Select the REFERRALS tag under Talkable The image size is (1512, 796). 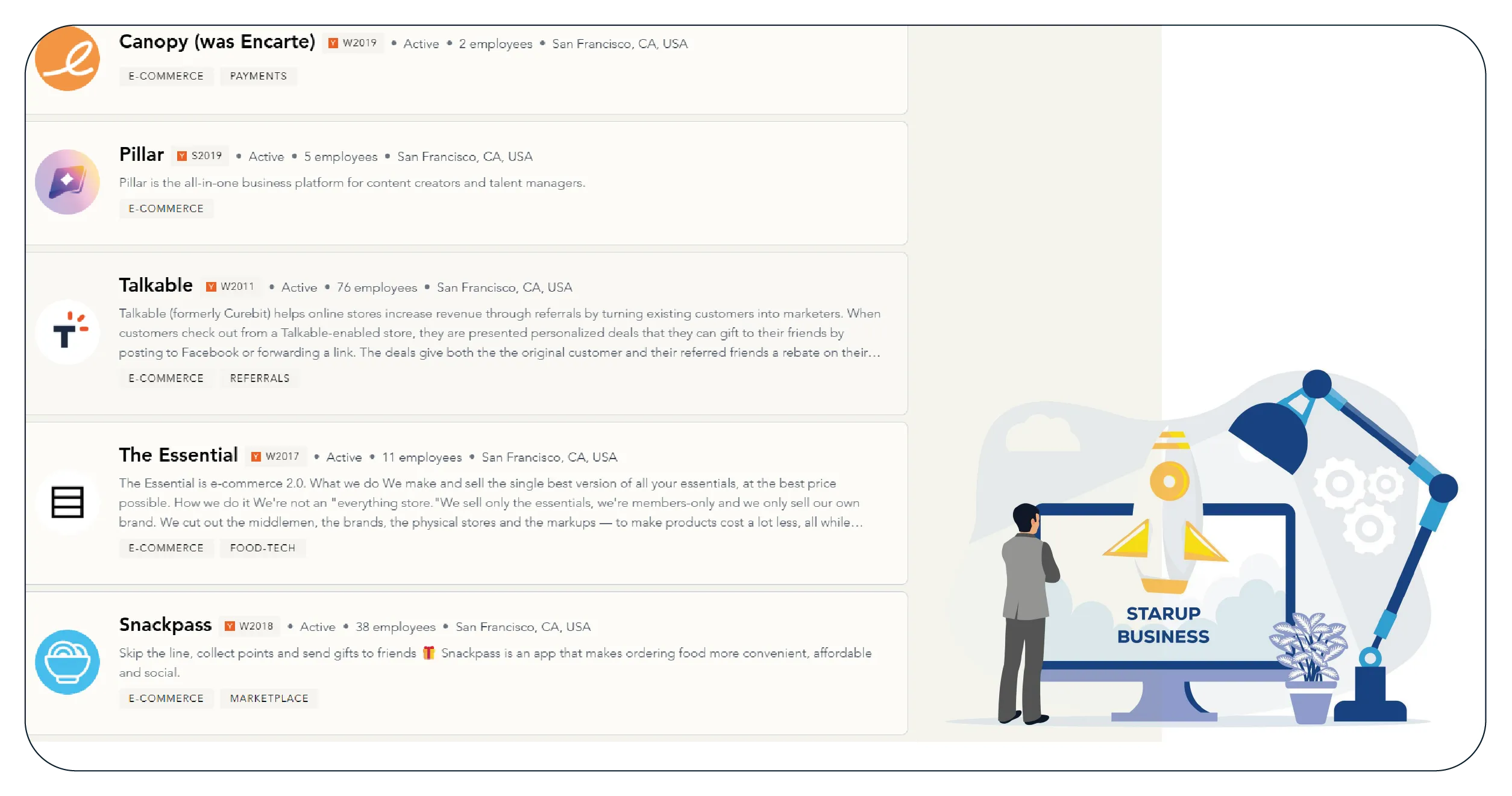coord(259,378)
